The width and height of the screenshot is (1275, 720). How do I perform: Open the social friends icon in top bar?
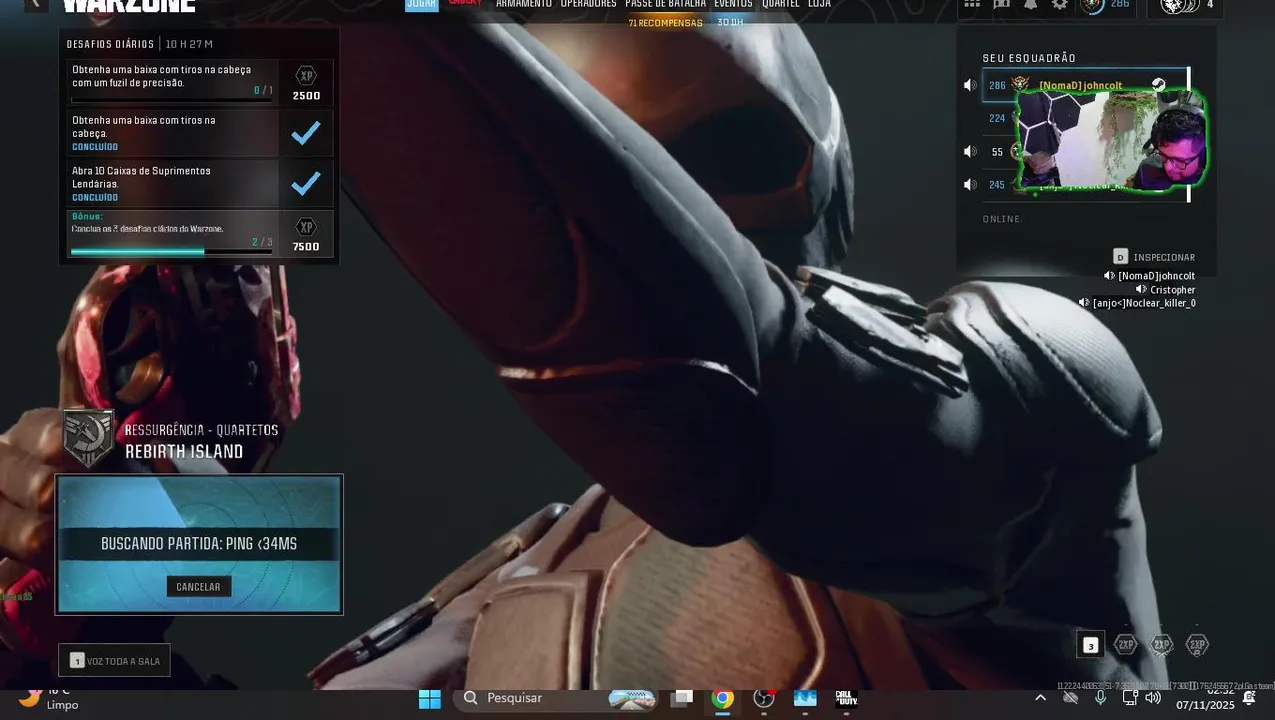[1002, 4]
